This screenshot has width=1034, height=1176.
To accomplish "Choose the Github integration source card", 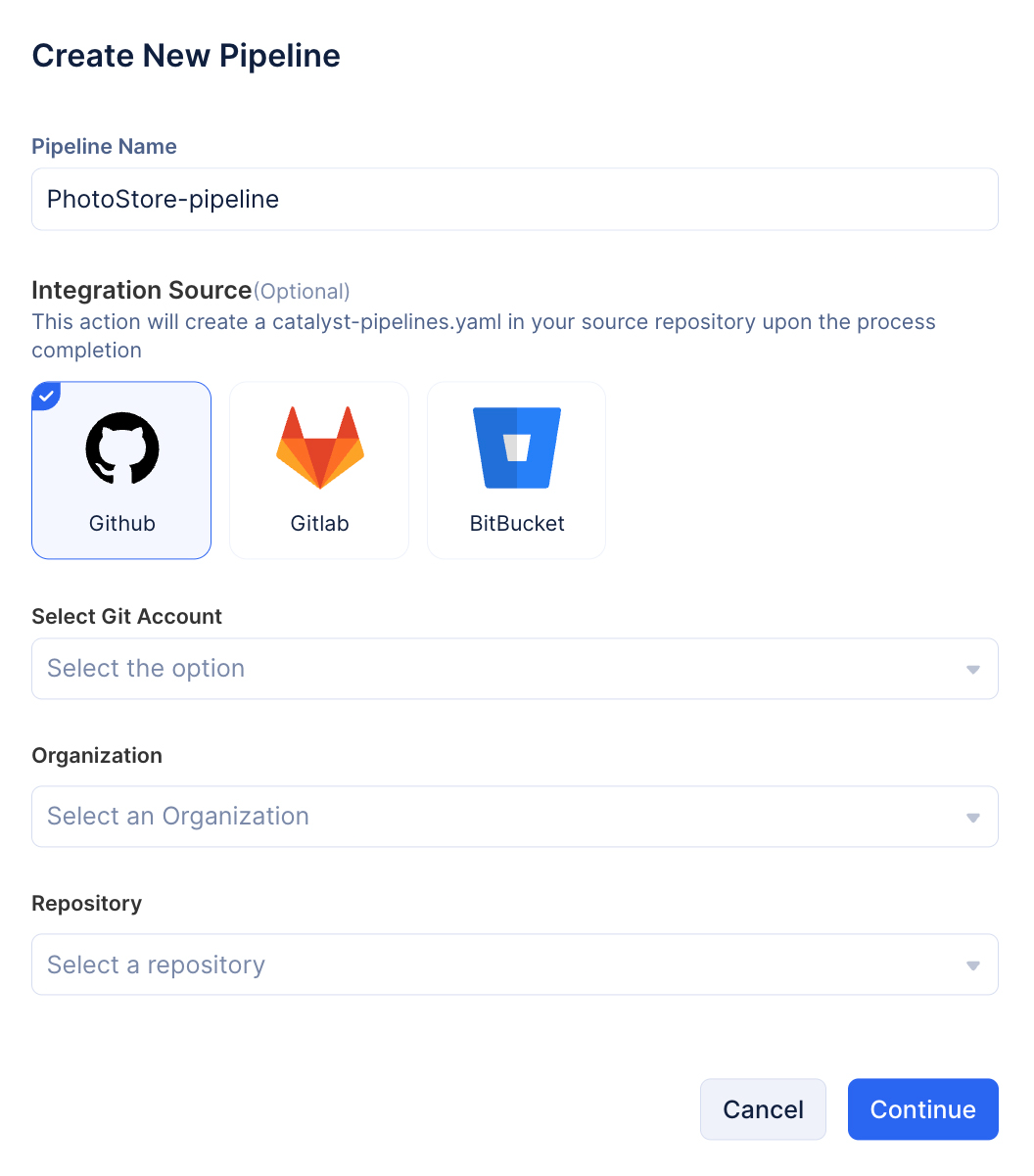I will 121,470.
